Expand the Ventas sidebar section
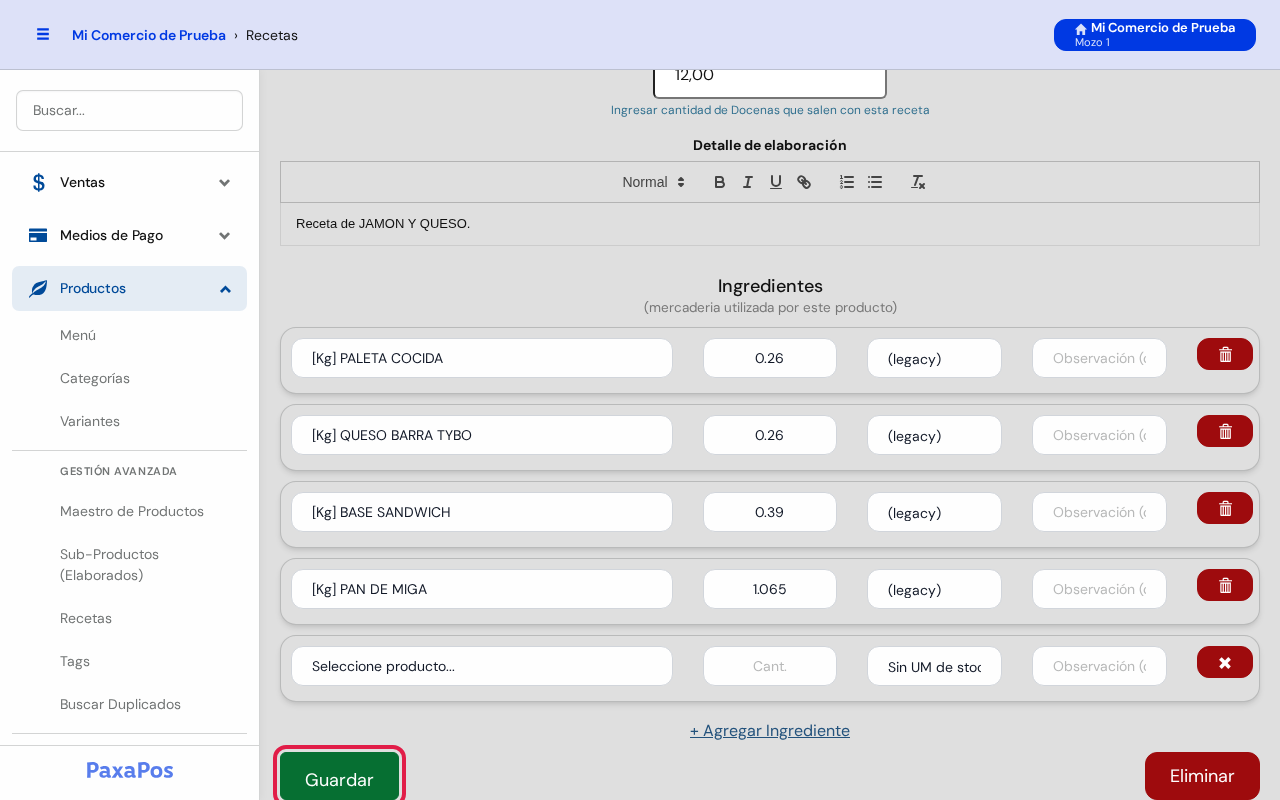 129,182
